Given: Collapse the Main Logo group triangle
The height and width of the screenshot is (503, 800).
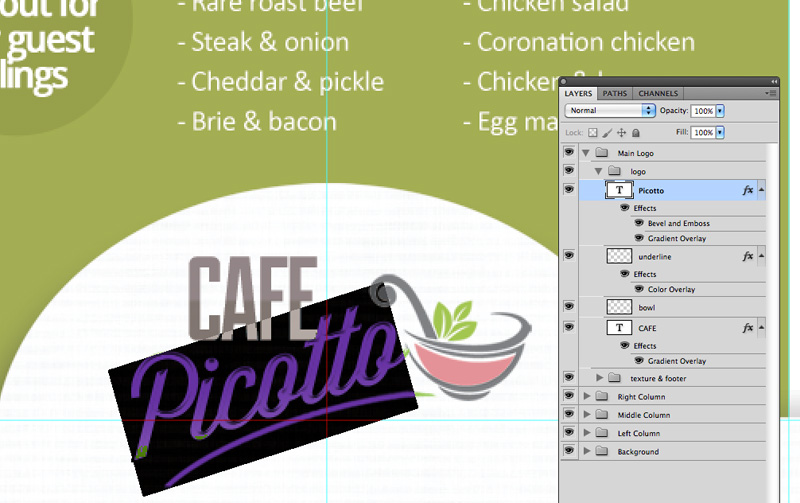Looking at the screenshot, I should click(586, 153).
